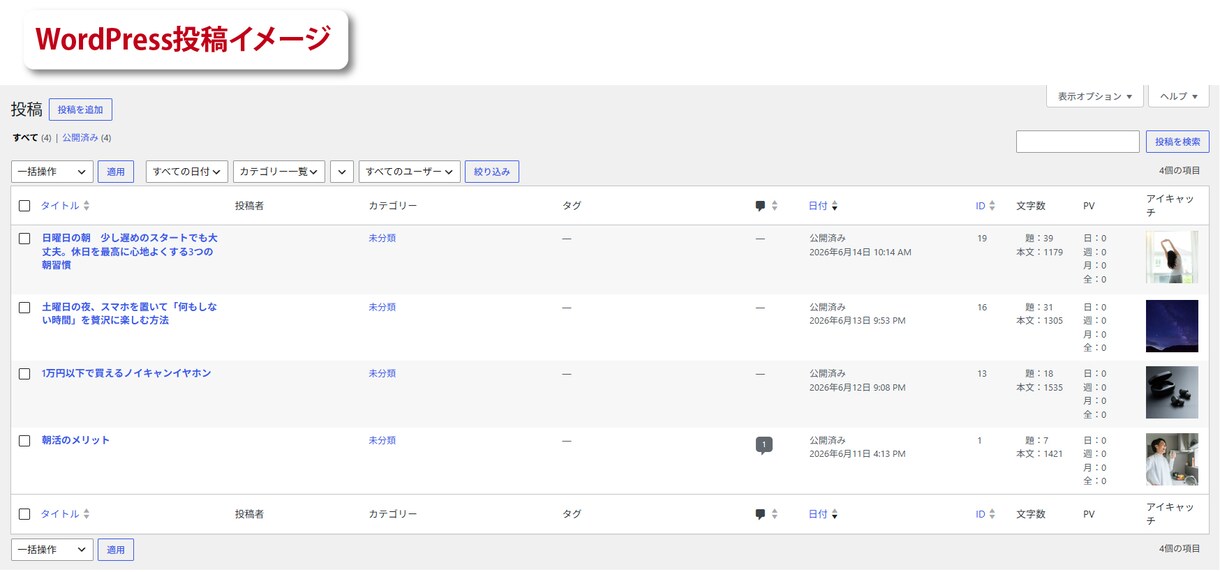This screenshot has height=572, width=1220.
Task: Click the night sky thumbnail of 土曜日の夜
Action: 1172,326
